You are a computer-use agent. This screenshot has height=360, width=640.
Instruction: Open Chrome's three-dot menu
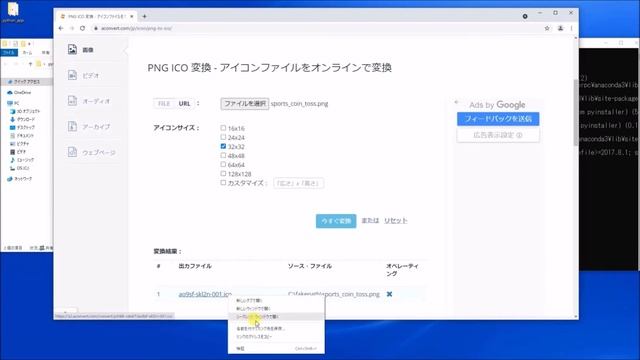(x=571, y=28)
